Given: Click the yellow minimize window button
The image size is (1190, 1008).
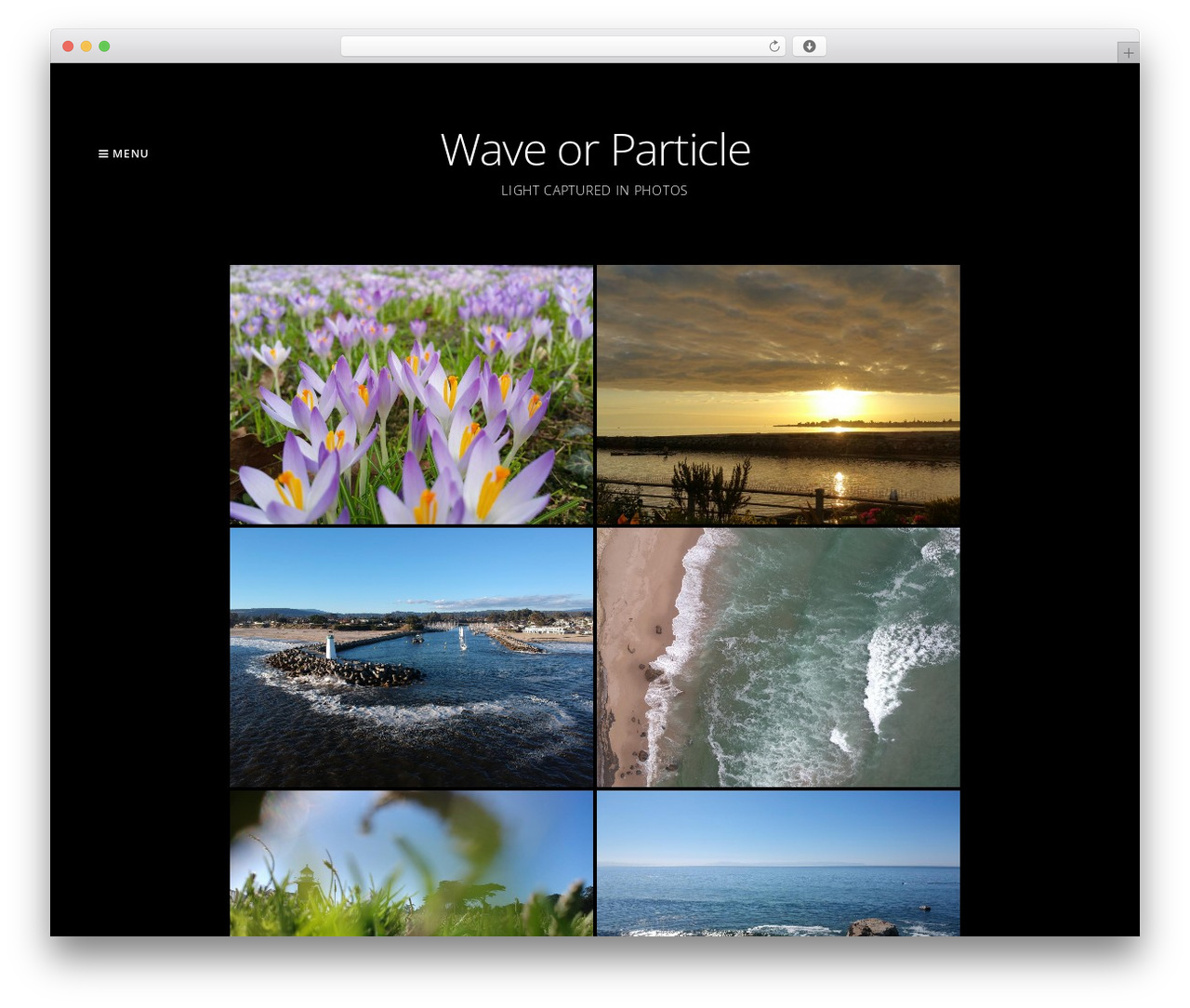Looking at the screenshot, I should (86, 46).
